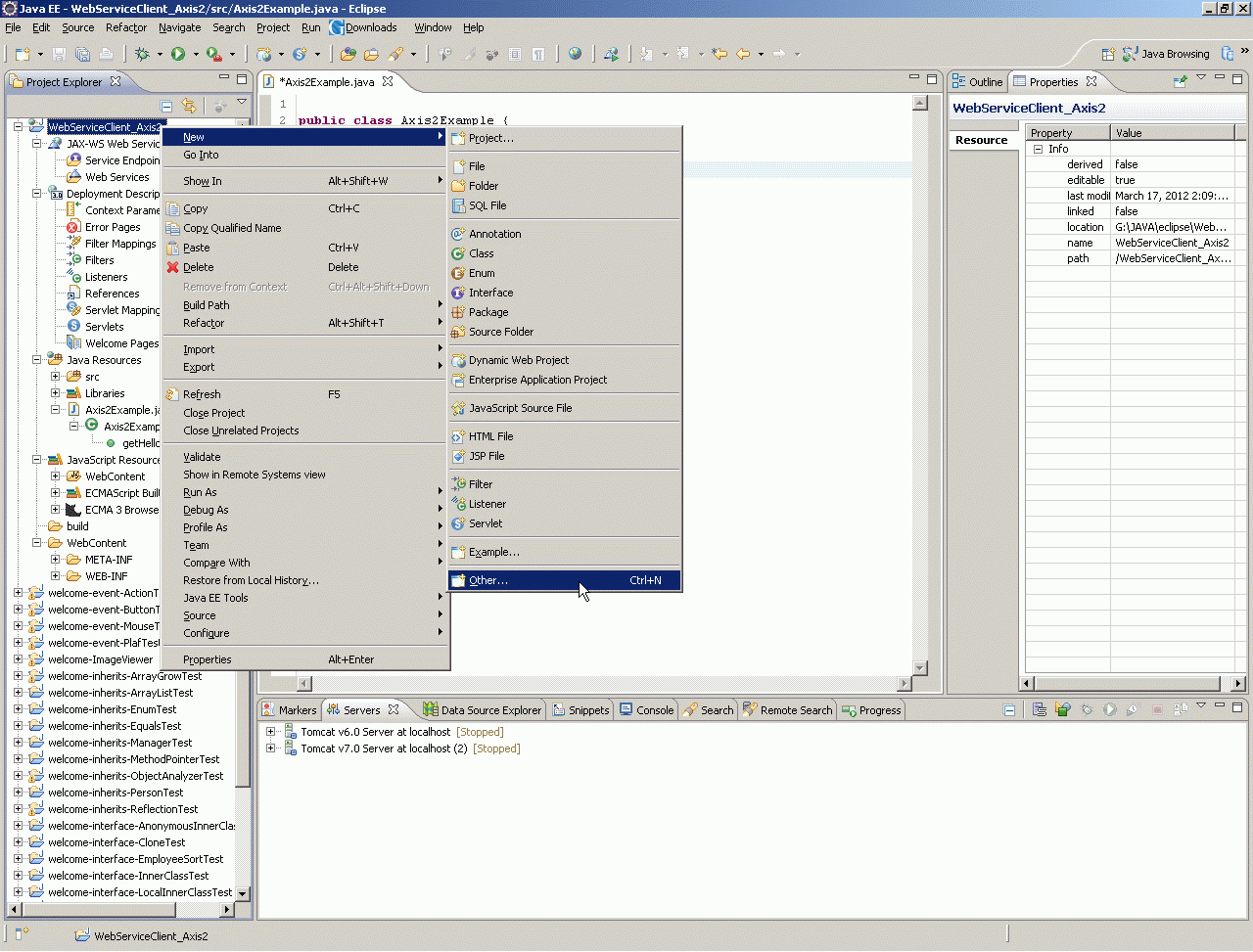Choose Dynamic Web Project in New submenu
The image size is (1253, 952).
tap(565, 360)
